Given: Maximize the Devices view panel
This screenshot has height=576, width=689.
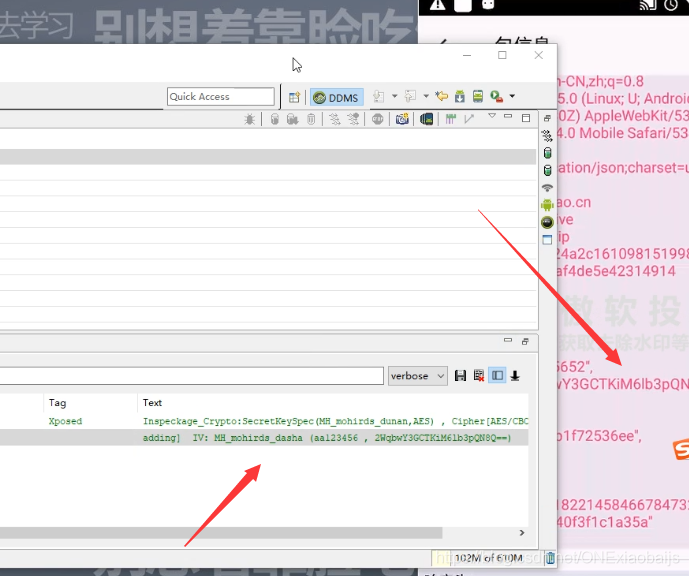Looking at the screenshot, I should (526, 118).
